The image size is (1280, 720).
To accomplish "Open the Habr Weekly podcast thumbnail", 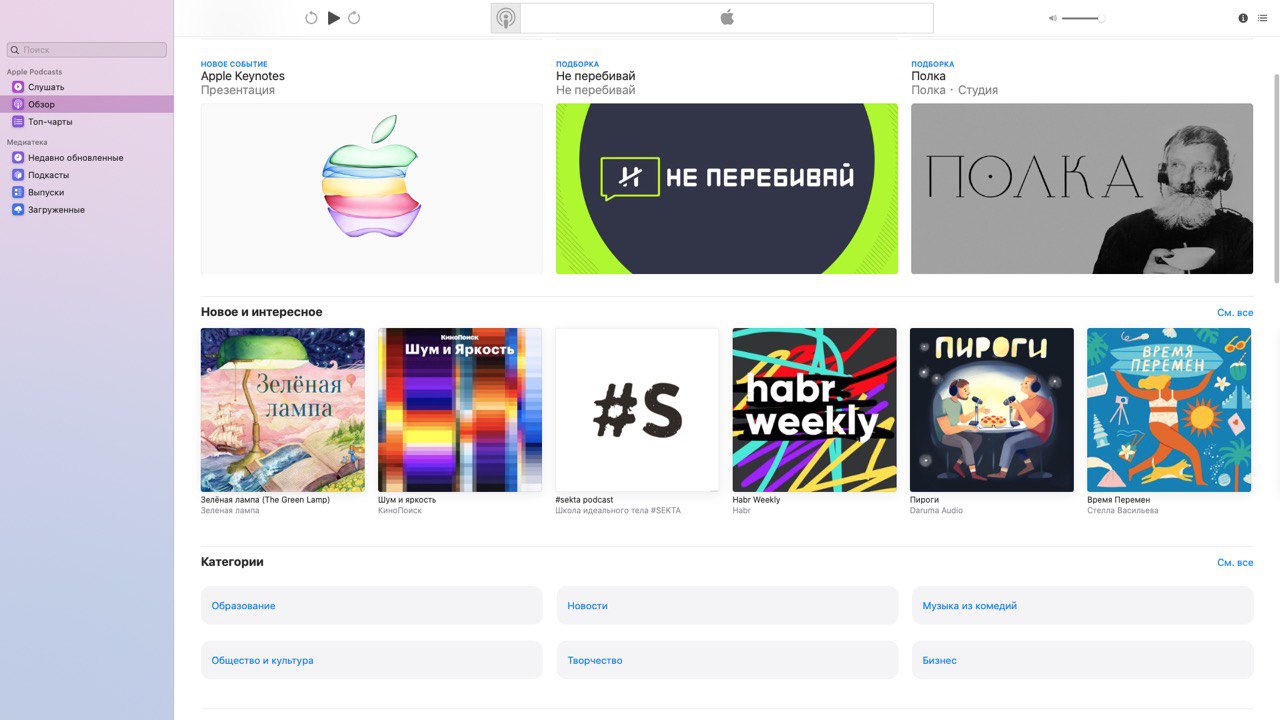I will [x=815, y=410].
